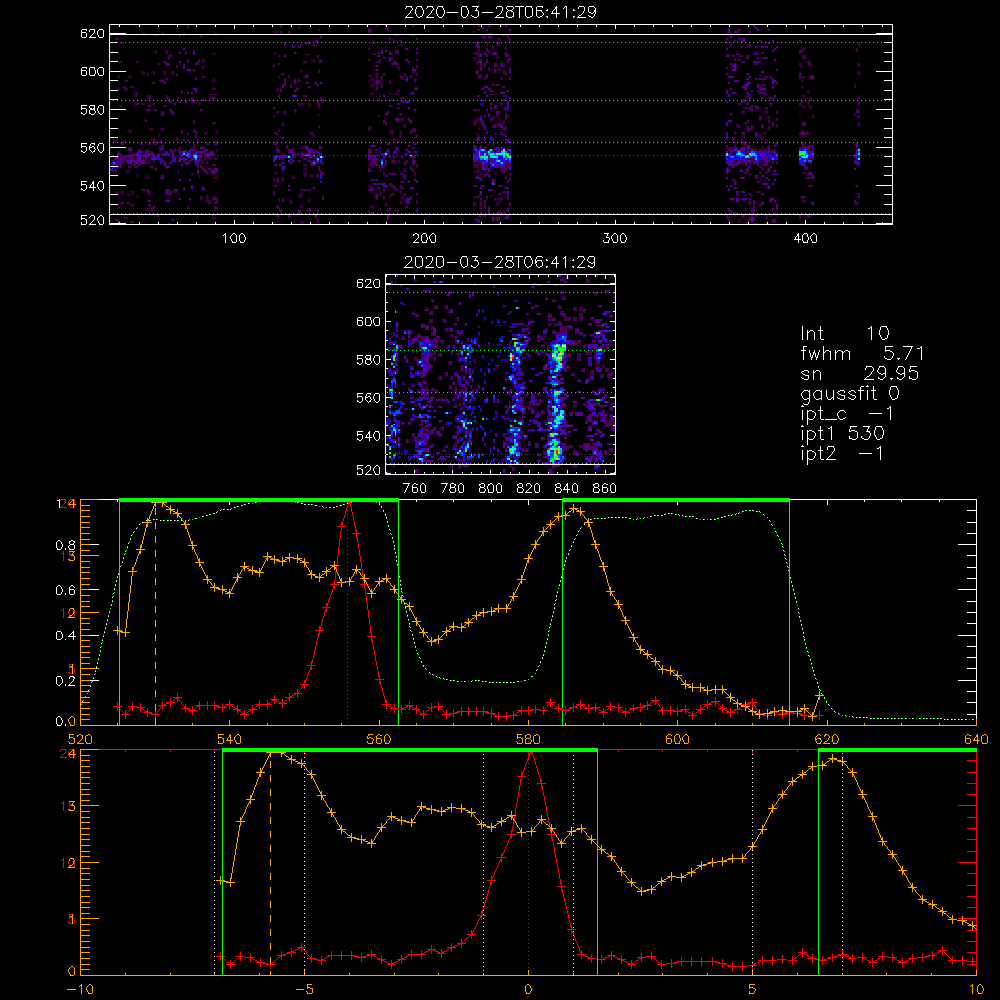Click x-axis label 5 on bottom plot
The height and width of the screenshot is (1000, 1000).
pos(753,990)
